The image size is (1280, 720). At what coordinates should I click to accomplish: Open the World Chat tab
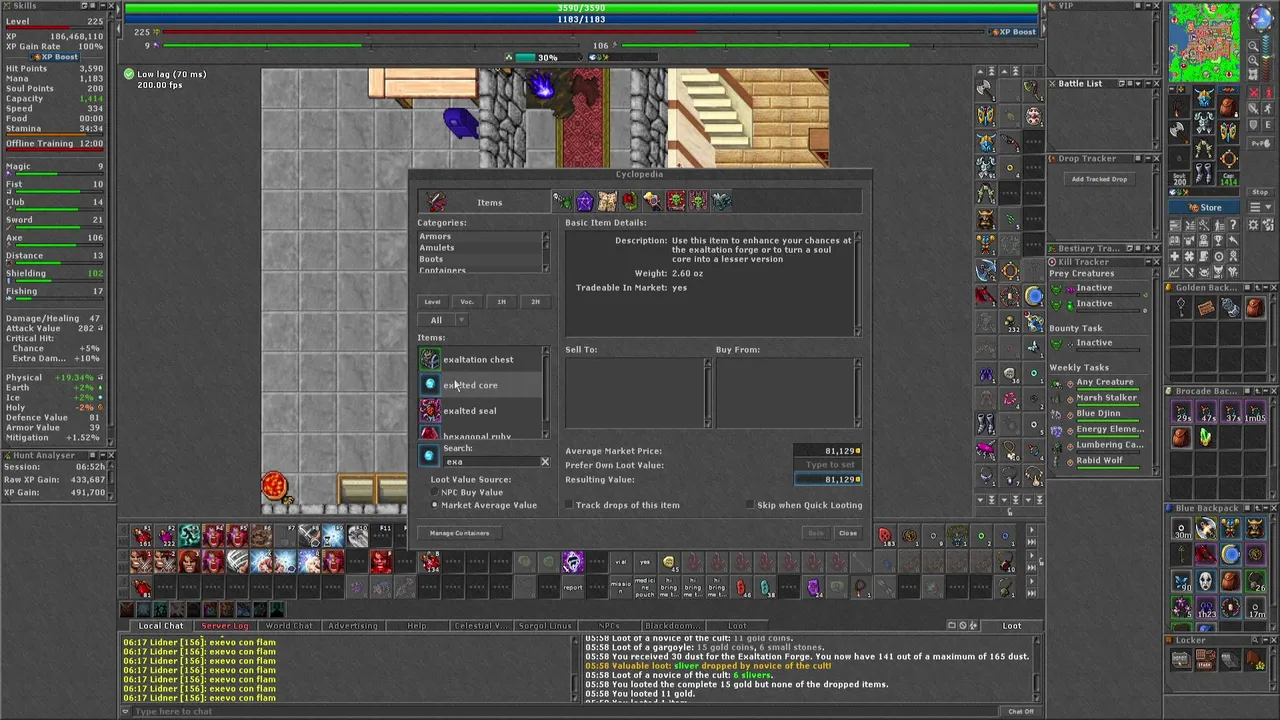pos(289,626)
